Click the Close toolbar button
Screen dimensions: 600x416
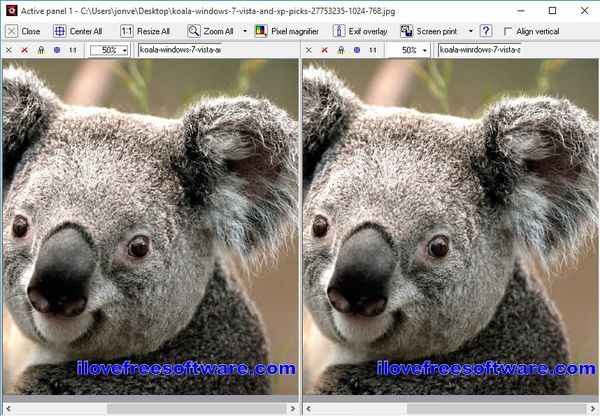point(24,31)
